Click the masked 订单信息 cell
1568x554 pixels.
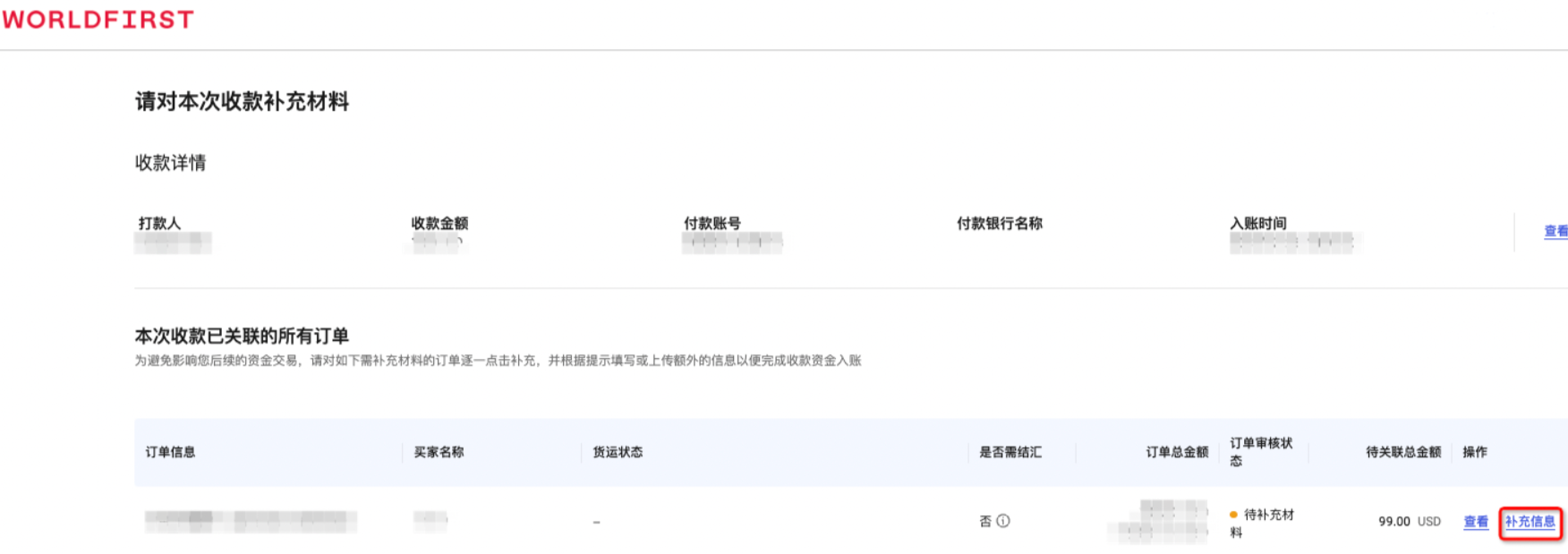[x=251, y=521]
